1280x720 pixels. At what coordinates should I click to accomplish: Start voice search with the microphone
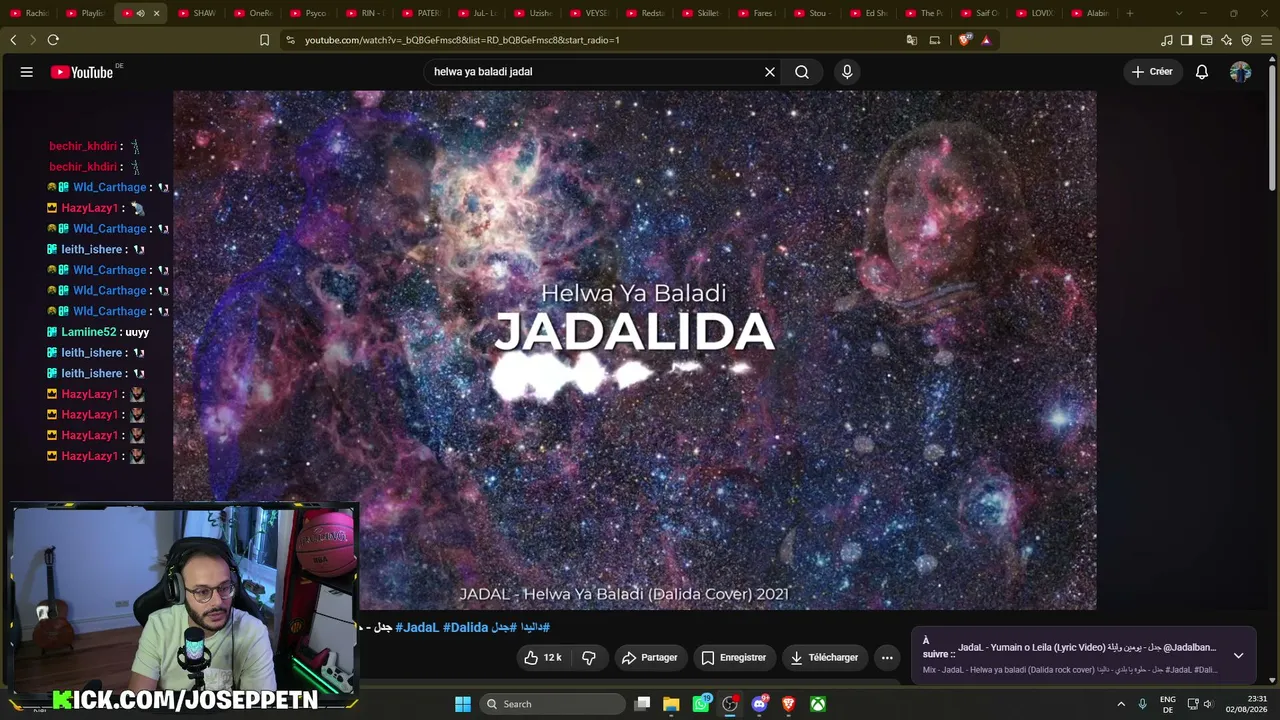click(x=847, y=72)
